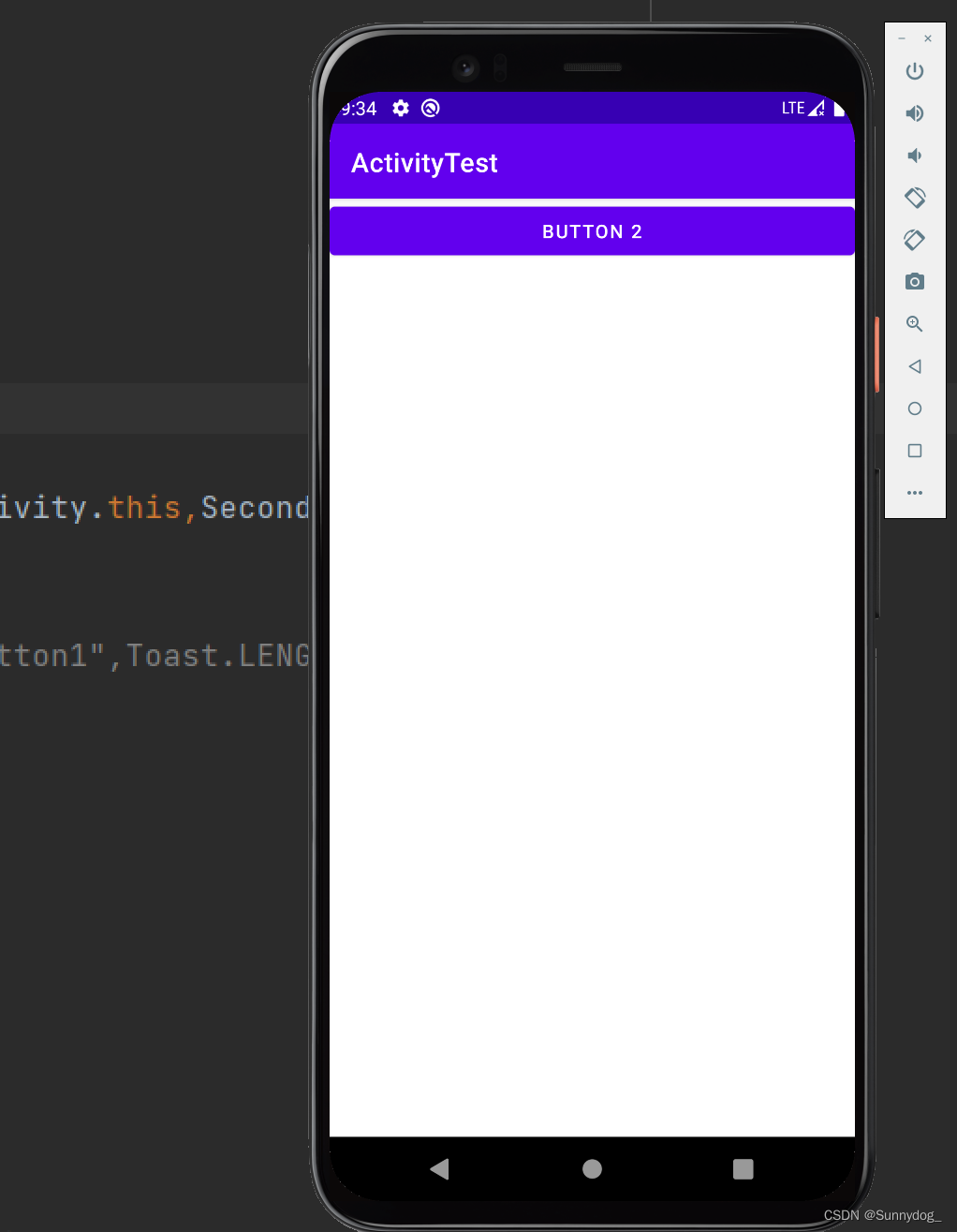Click the emulator toolbar overview square

click(x=915, y=451)
